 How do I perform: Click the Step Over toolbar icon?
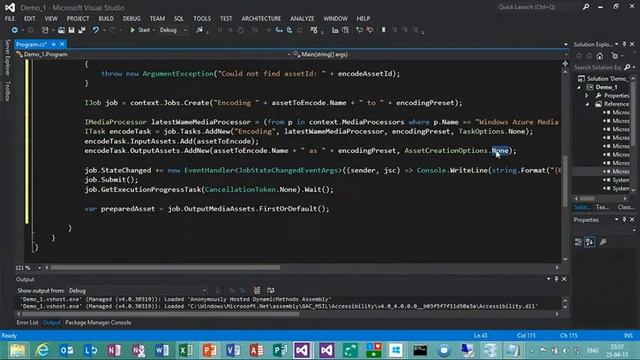289,30
